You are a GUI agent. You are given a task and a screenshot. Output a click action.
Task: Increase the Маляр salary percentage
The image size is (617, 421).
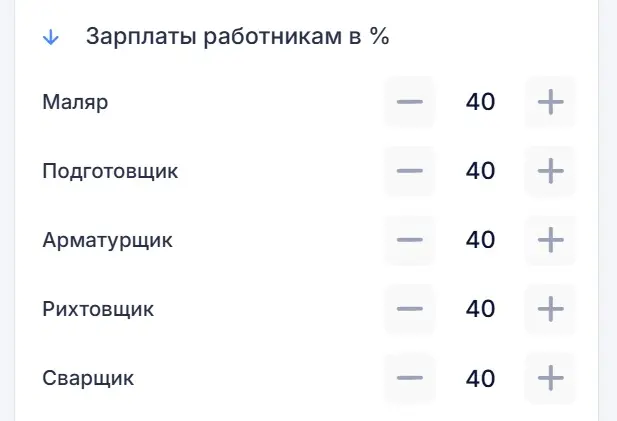pyautogui.click(x=550, y=102)
